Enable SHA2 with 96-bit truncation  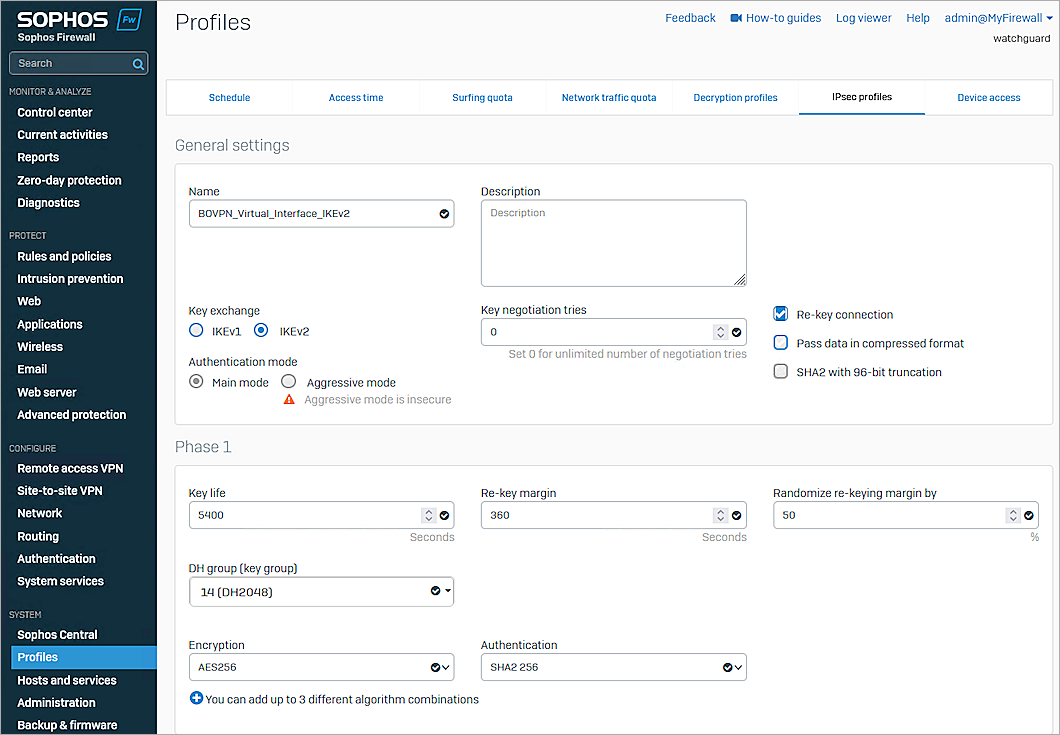pos(779,371)
